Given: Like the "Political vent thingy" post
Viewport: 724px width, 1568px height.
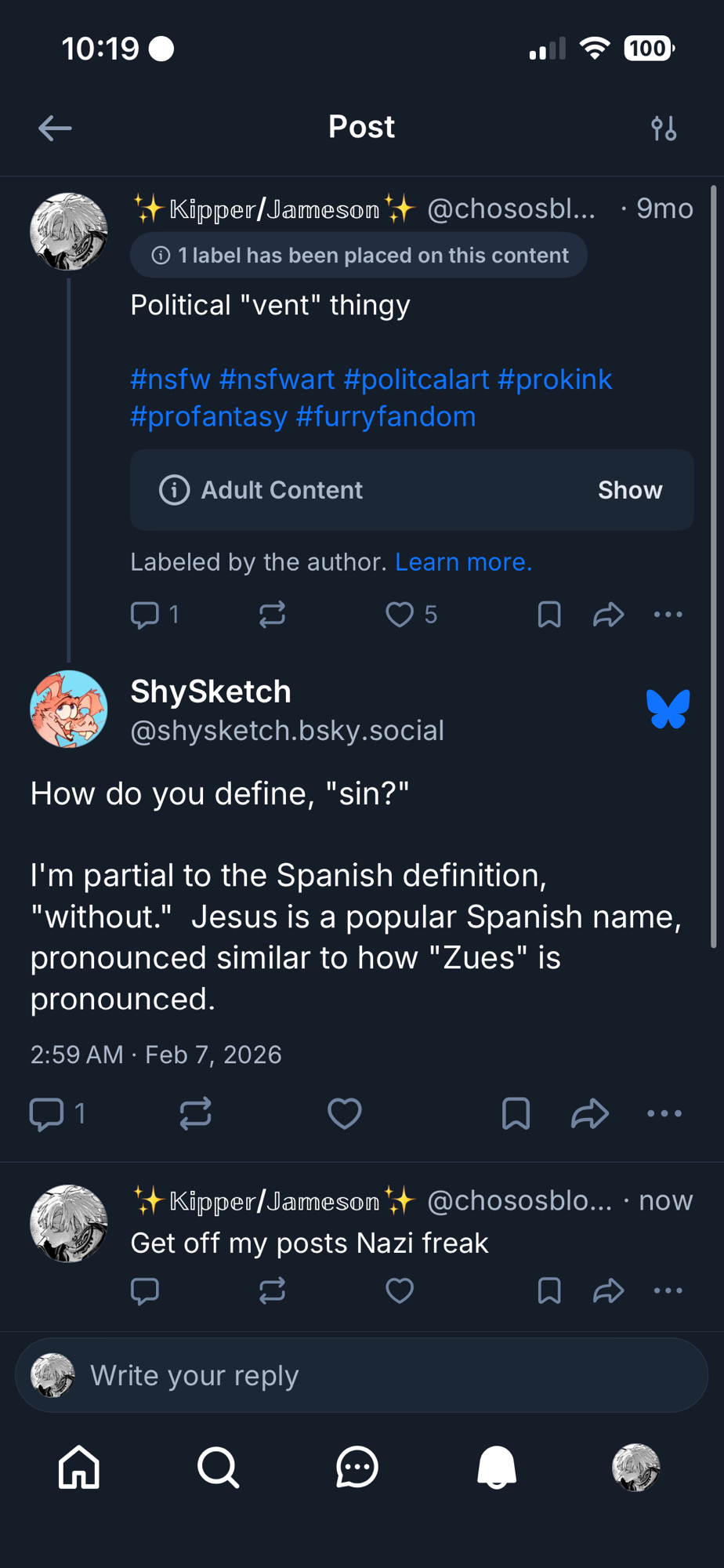Looking at the screenshot, I should pos(400,615).
